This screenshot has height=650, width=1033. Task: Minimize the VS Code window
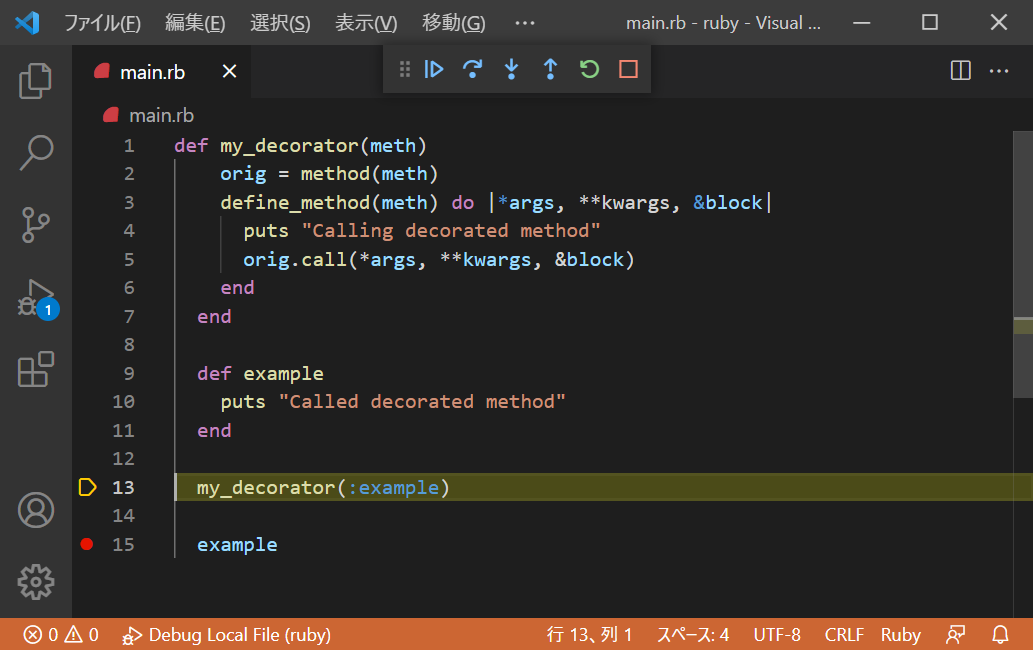coord(861,23)
